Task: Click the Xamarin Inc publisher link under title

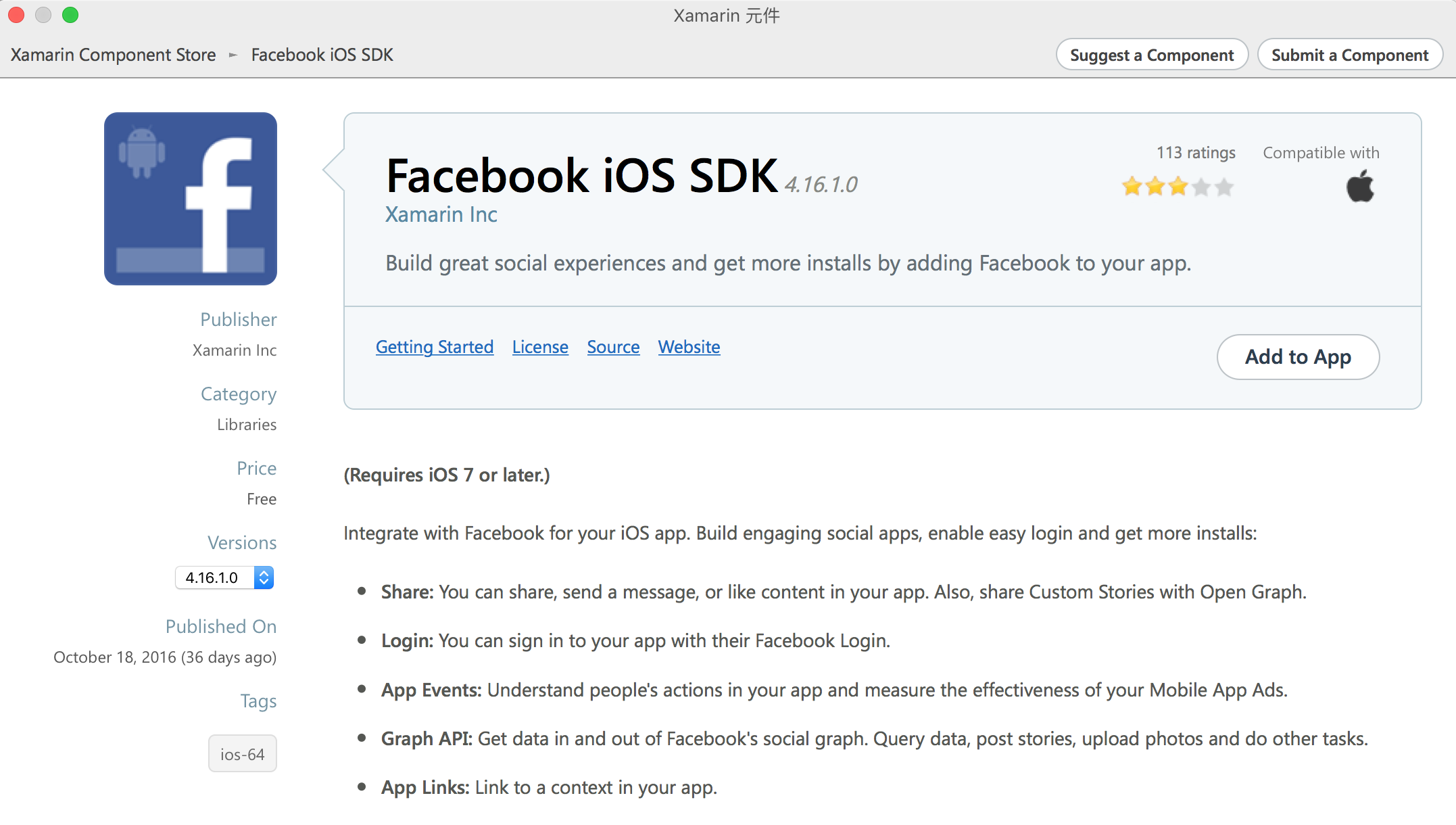Action: (441, 214)
